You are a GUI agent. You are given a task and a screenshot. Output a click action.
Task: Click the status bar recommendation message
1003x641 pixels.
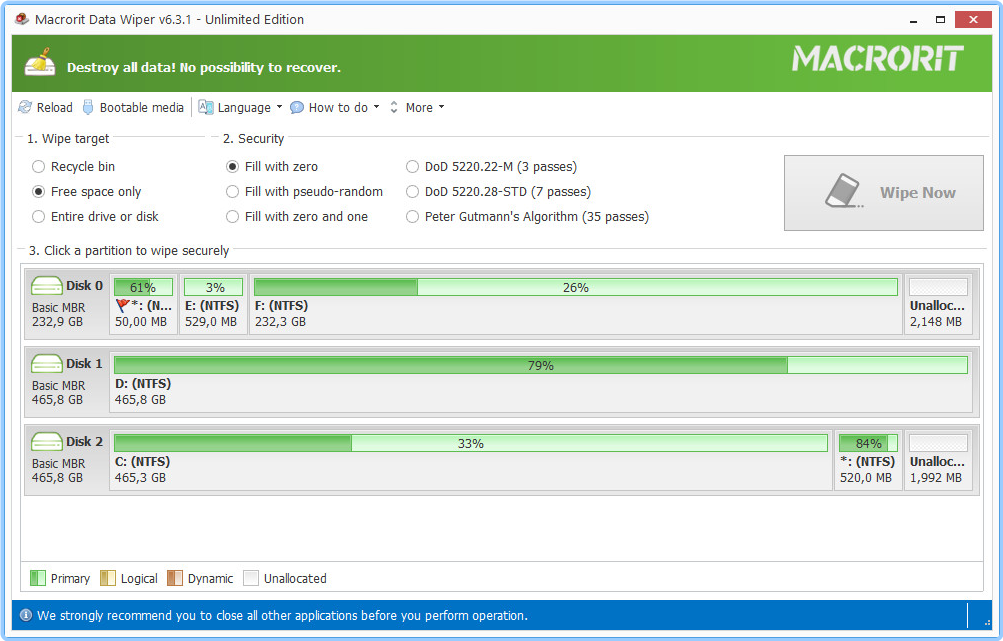click(282, 615)
